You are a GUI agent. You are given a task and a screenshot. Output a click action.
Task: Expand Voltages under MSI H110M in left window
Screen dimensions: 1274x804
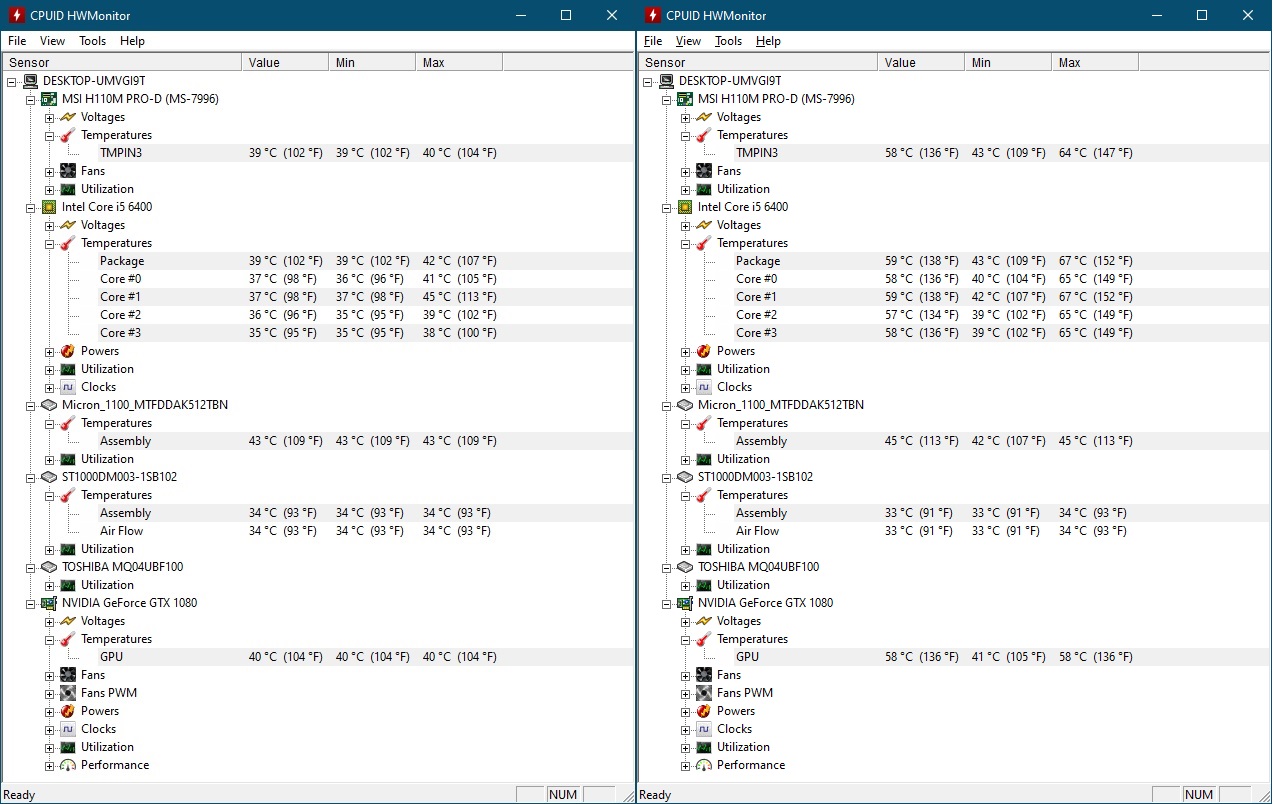click(49, 117)
